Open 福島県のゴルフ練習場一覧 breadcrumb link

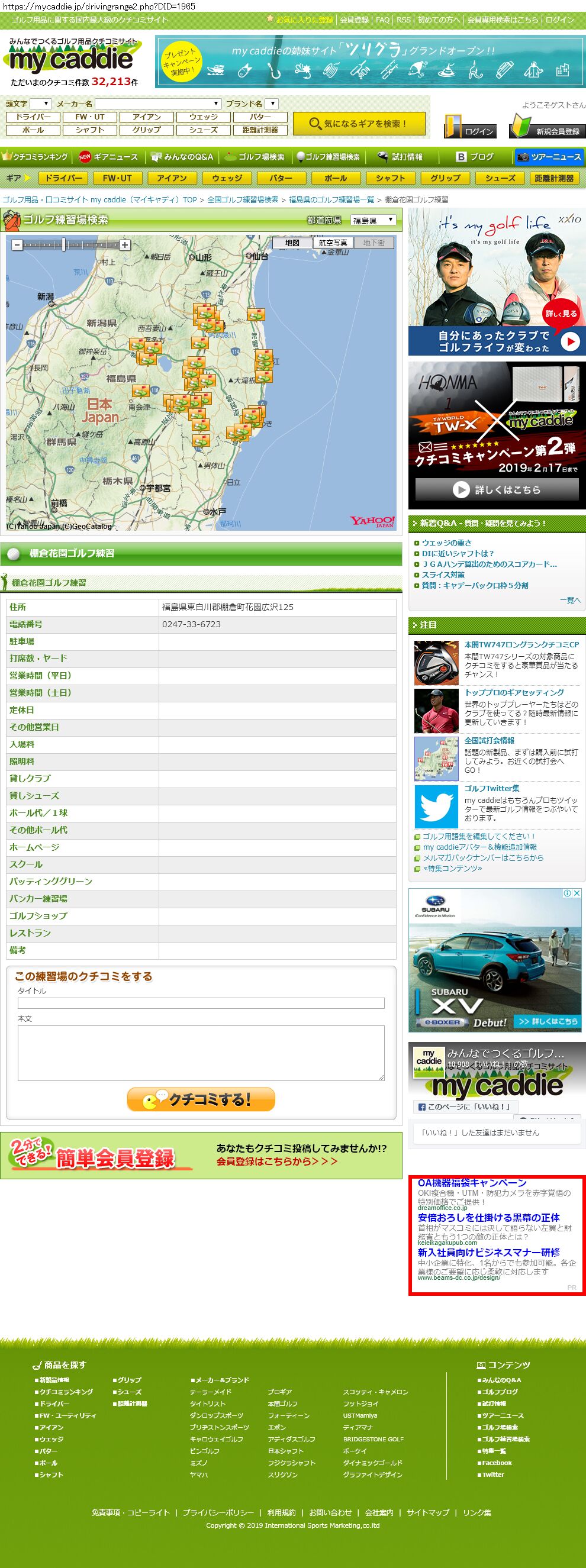click(331, 199)
